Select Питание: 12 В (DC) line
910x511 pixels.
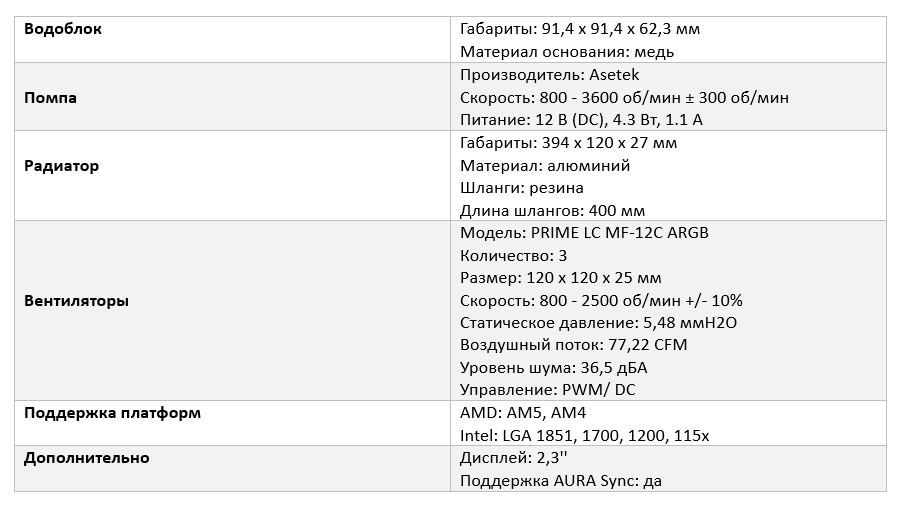click(x=581, y=120)
